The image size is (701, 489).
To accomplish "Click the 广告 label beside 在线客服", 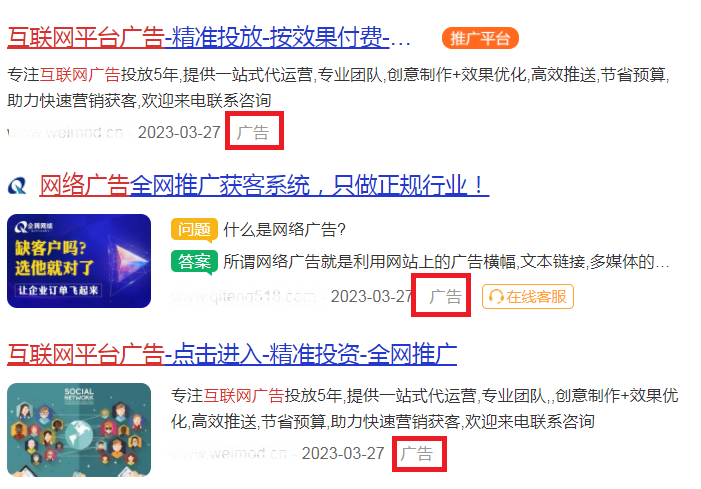I will (445, 297).
